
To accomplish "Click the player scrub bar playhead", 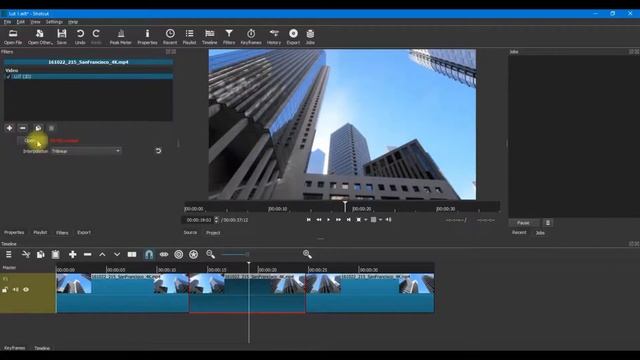I will (x=345, y=206).
